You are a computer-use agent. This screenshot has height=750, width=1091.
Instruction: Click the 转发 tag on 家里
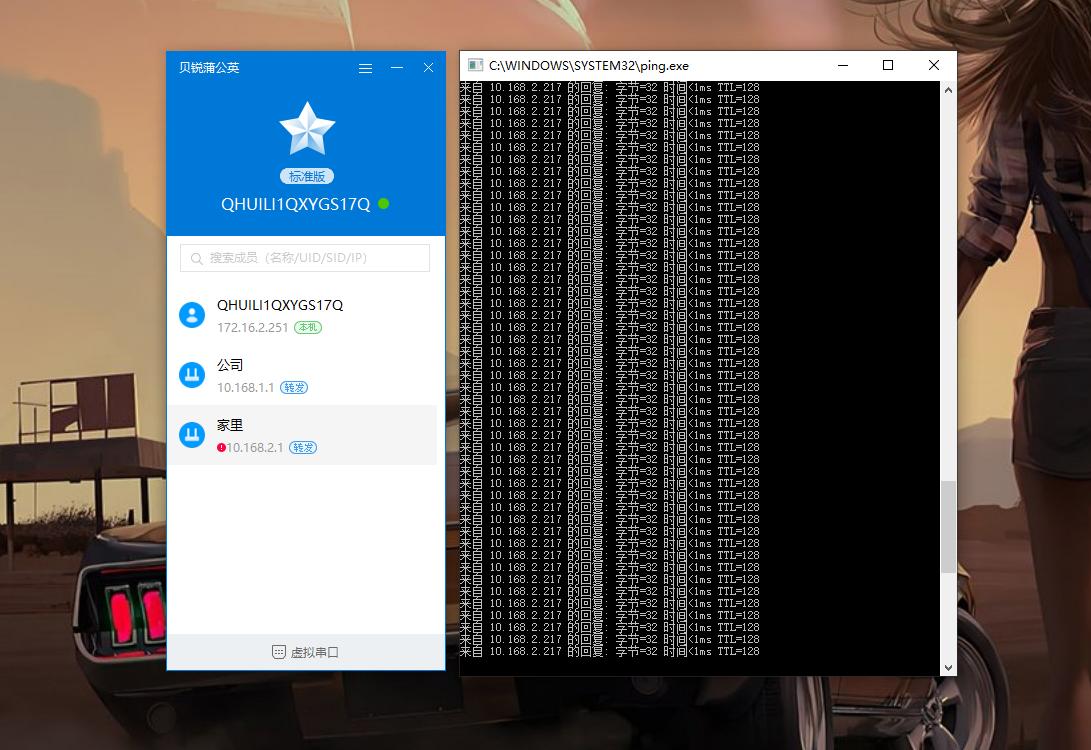[x=303, y=448]
